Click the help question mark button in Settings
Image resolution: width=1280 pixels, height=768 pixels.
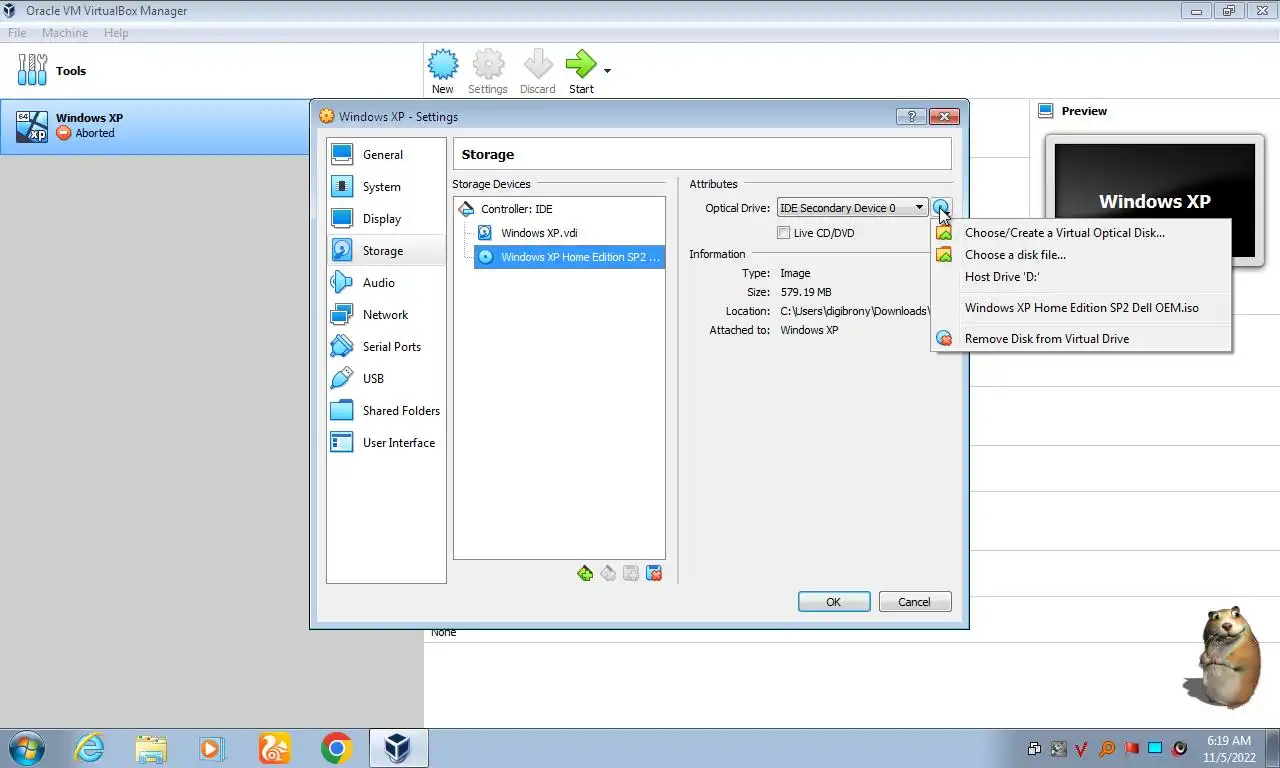pos(911,116)
